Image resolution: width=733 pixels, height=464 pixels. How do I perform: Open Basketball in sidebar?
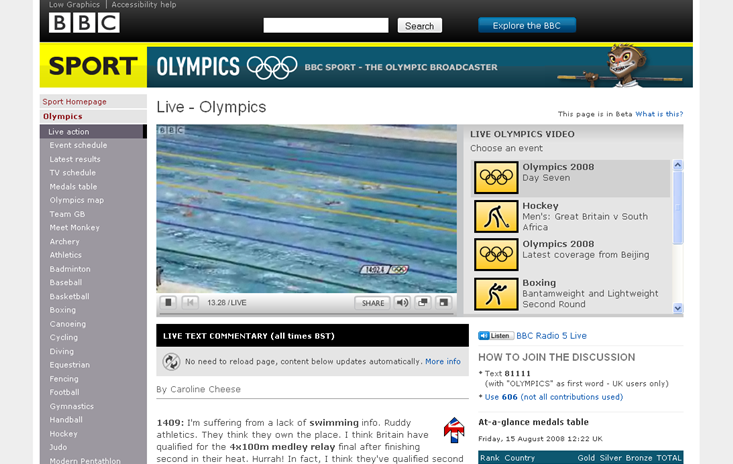tap(69, 297)
